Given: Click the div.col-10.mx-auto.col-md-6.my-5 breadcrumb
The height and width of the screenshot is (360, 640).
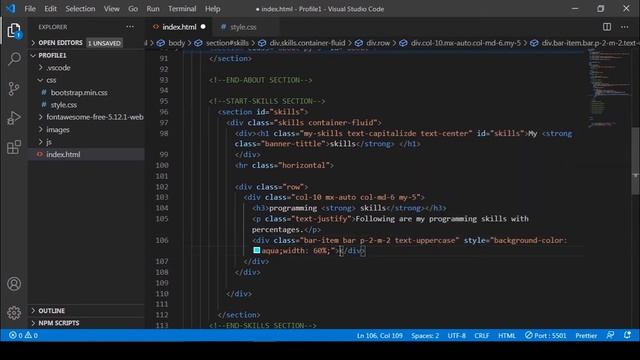Looking at the screenshot, I should [x=466, y=43].
